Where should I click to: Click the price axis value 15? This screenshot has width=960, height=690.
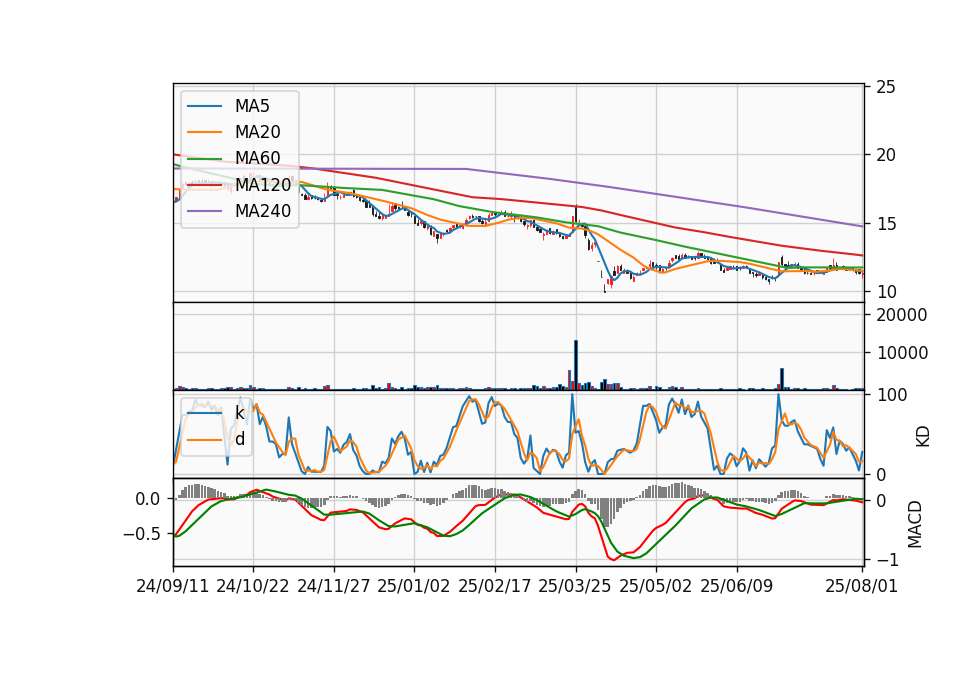[x=886, y=224]
